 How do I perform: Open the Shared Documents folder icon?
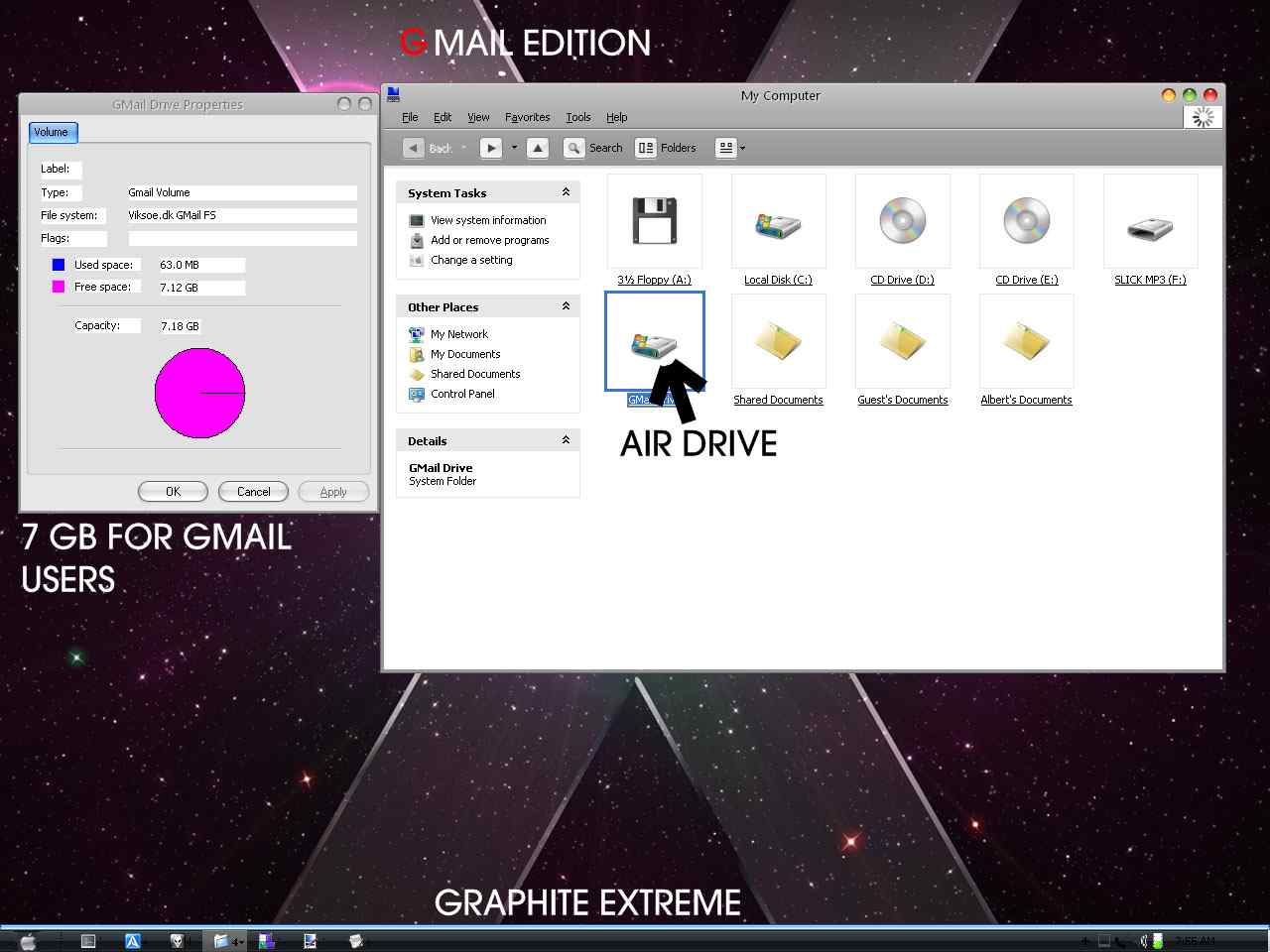tap(778, 341)
